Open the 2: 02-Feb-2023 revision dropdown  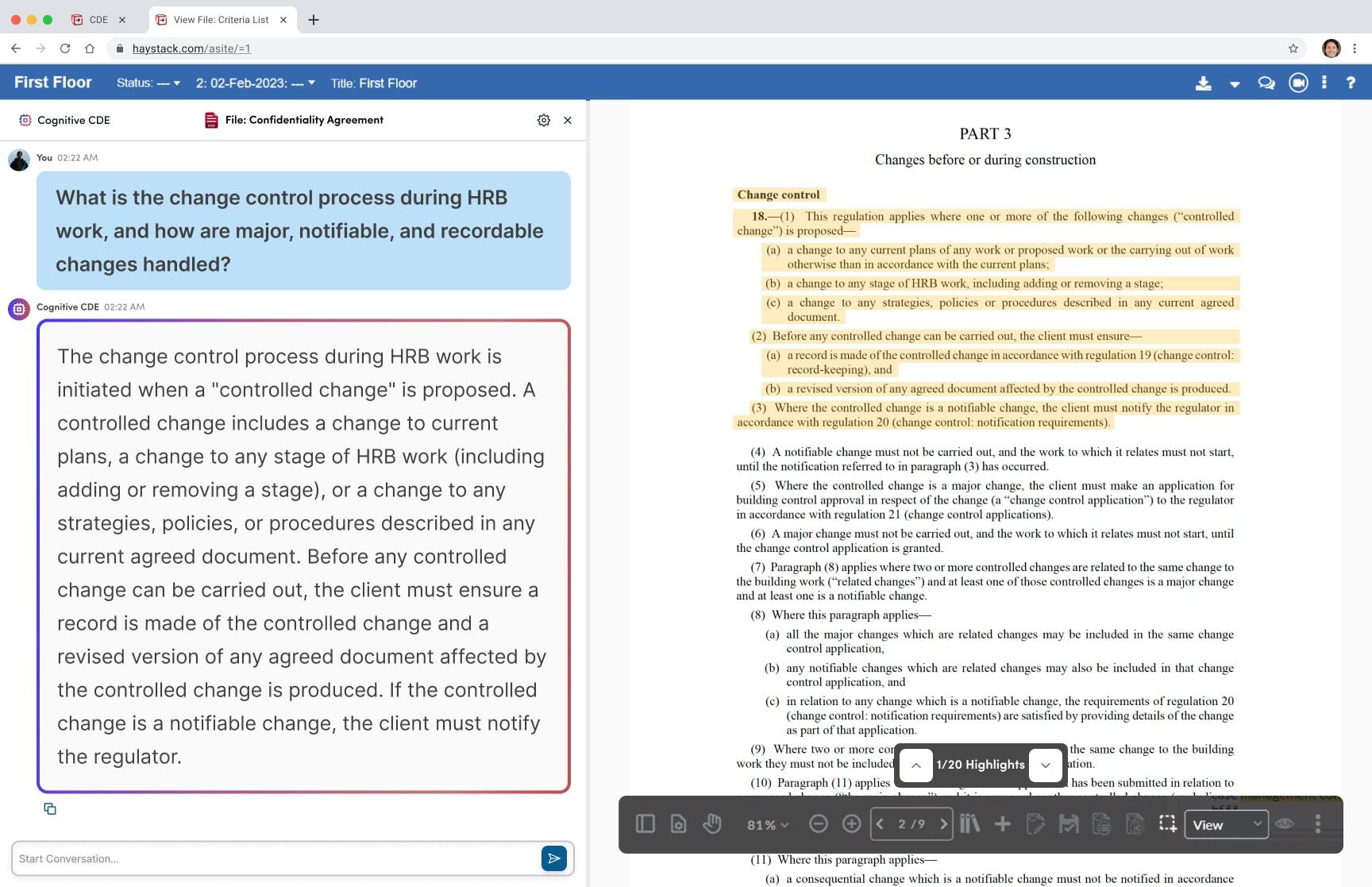click(x=256, y=83)
